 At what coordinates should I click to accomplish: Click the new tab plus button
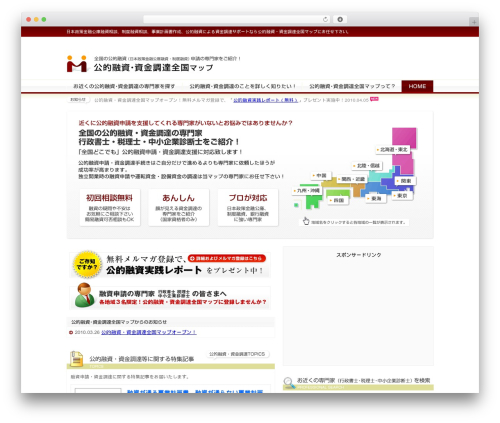(x=474, y=22)
